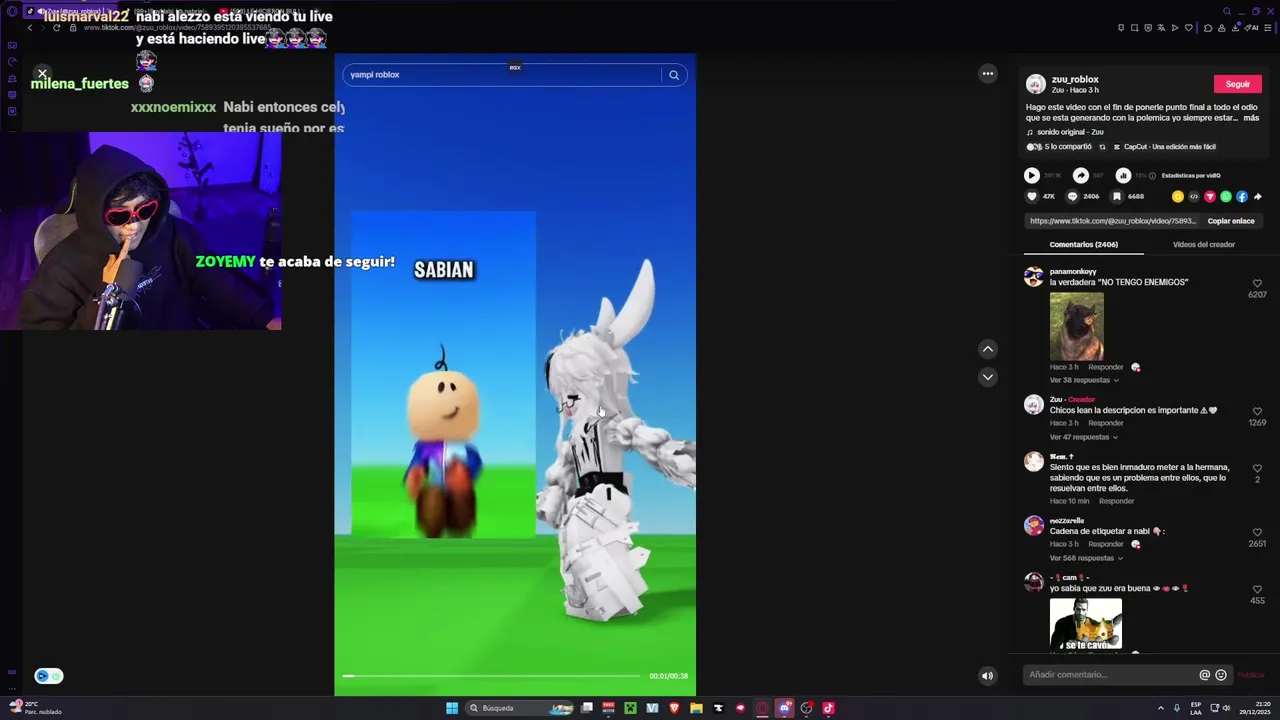Open weather widget showing 20°C

point(36,708)
